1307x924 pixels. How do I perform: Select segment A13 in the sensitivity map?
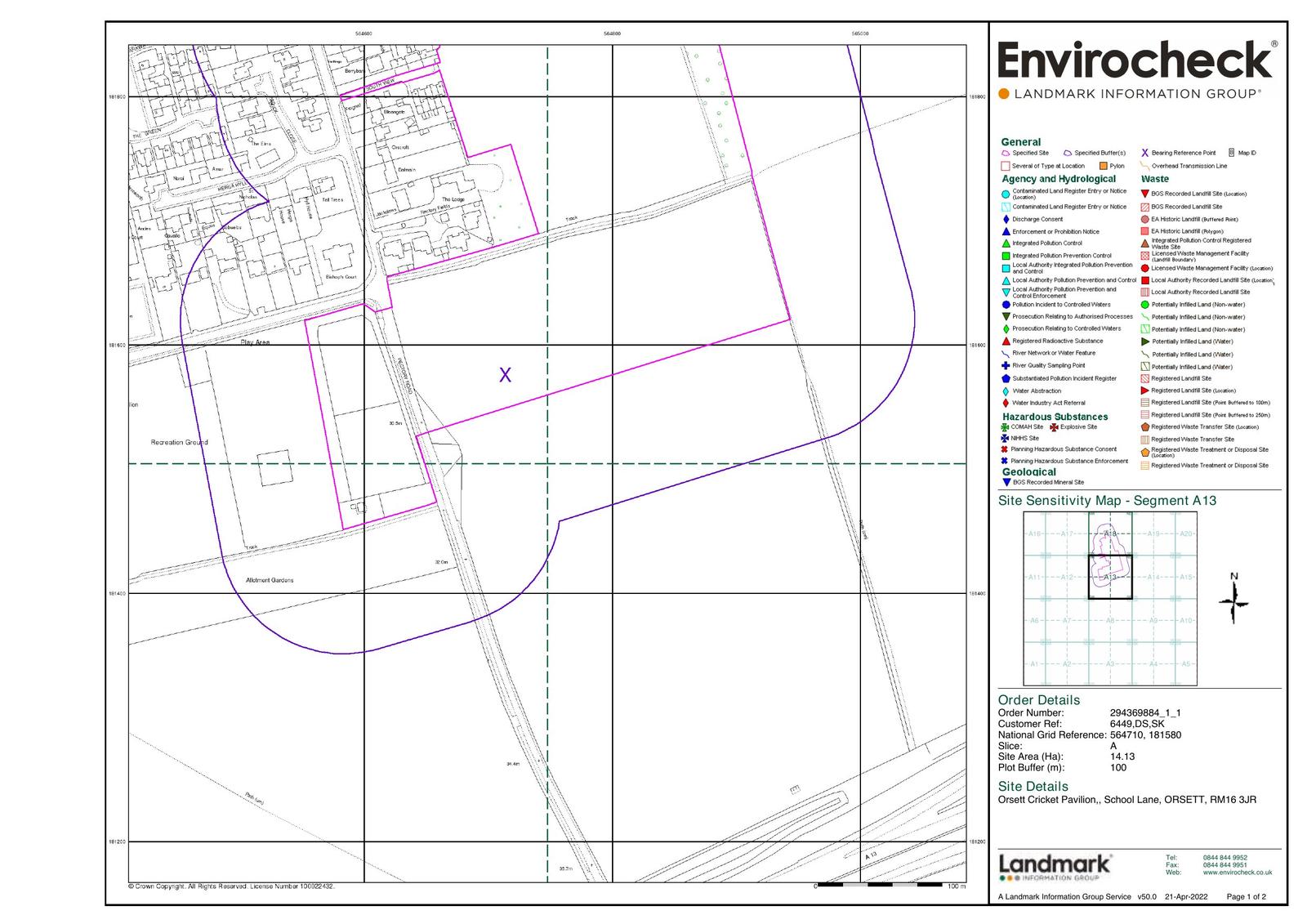[x=1110, y=577]
